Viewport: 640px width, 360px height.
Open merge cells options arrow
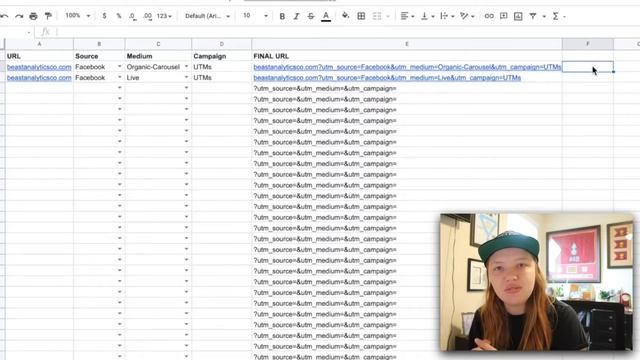[x=388, y=16]
